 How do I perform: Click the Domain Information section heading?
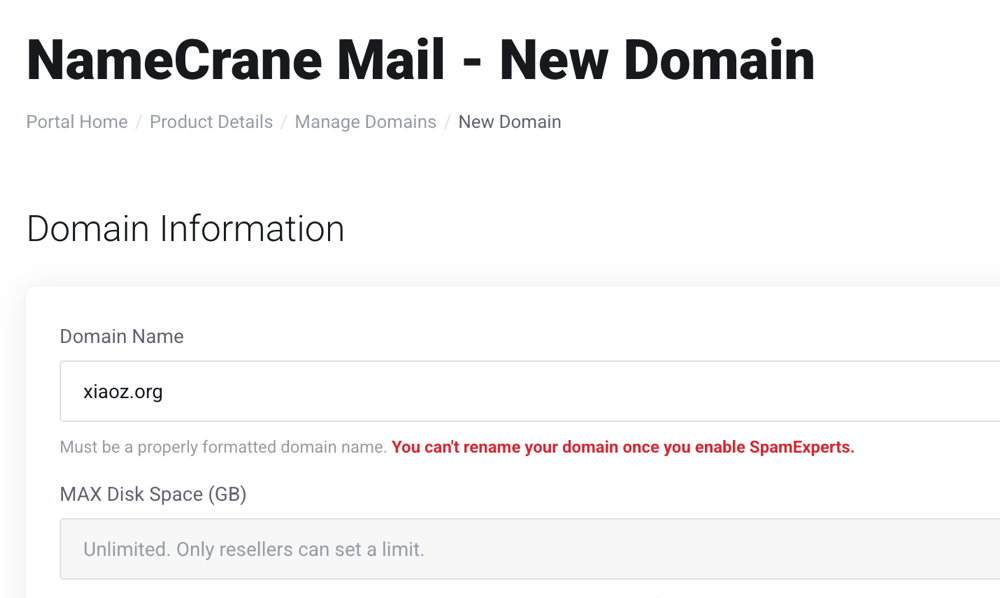pyautogui.click(x=186, y=229)
